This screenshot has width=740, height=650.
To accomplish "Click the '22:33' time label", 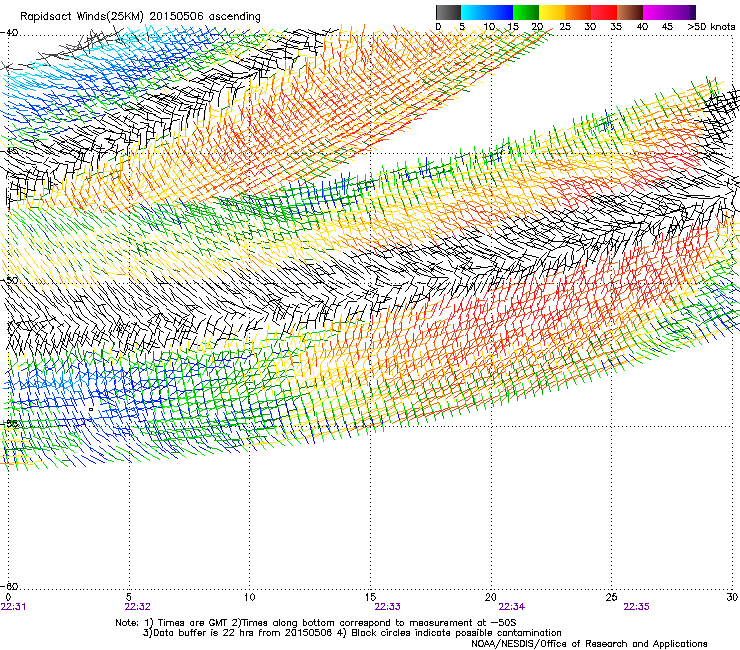I will pyautogui.click(x=387, y=607).
